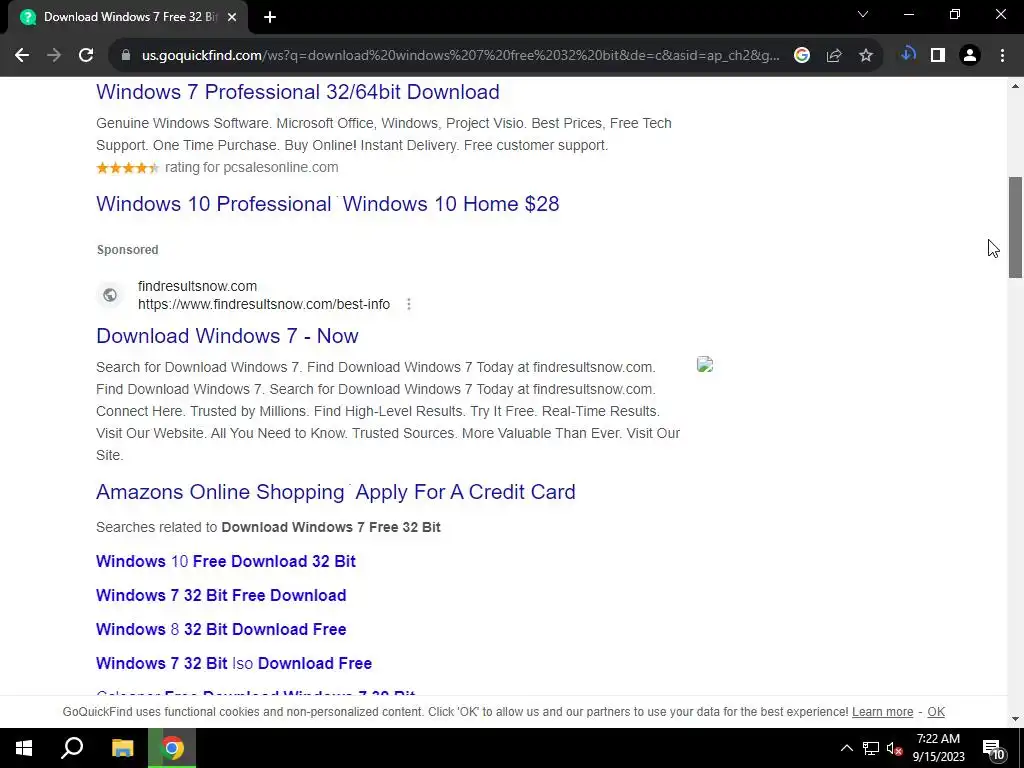Open the Windows Start menu
The width and height of the screenshot is (1024, 768).
point(24,748)
